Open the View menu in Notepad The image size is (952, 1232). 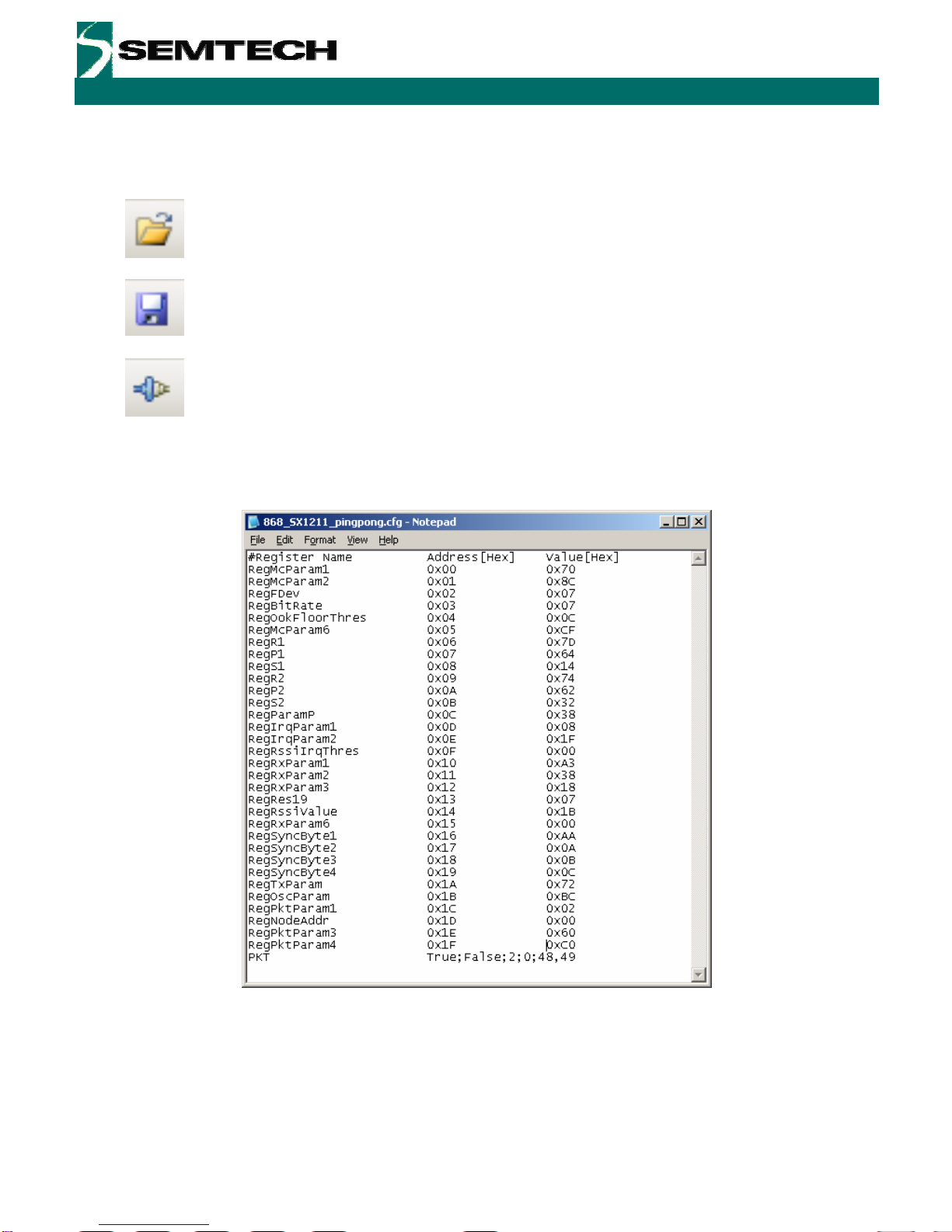click(x=357, y=540)
